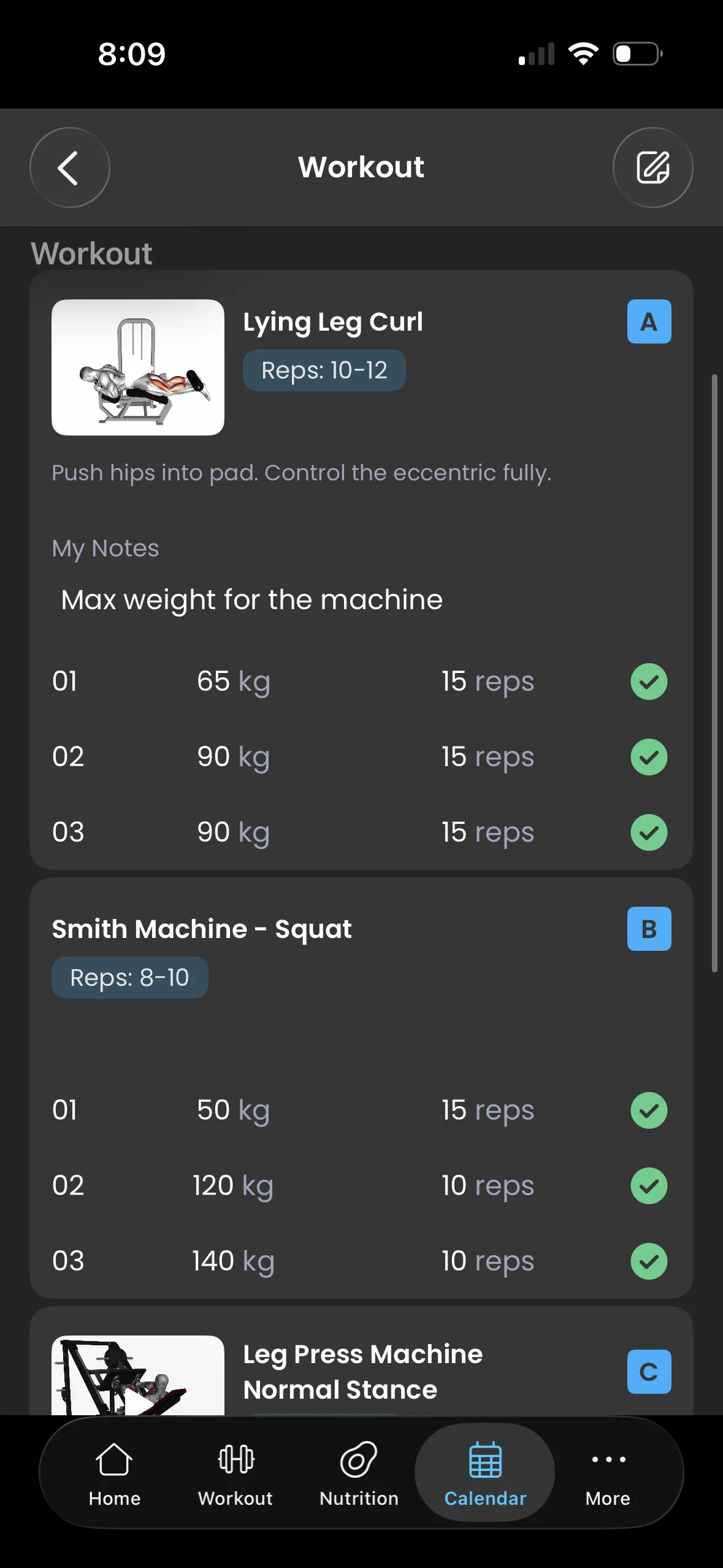Open the edit workout pencil icon
Screen dimensions: 723x1568
(652, 167)
